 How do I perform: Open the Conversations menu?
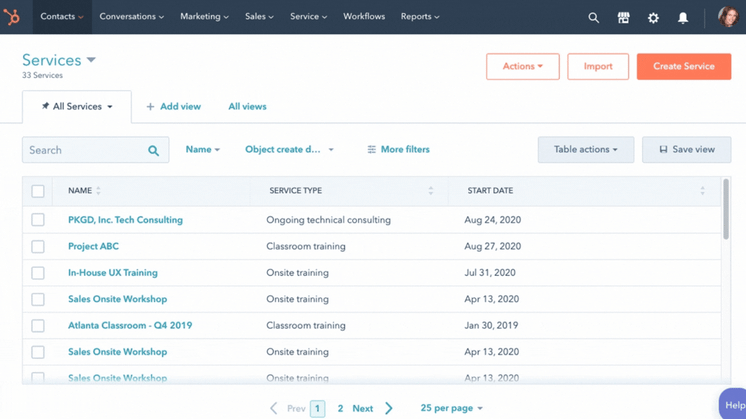pyautogui.click(x=131, y=17)
